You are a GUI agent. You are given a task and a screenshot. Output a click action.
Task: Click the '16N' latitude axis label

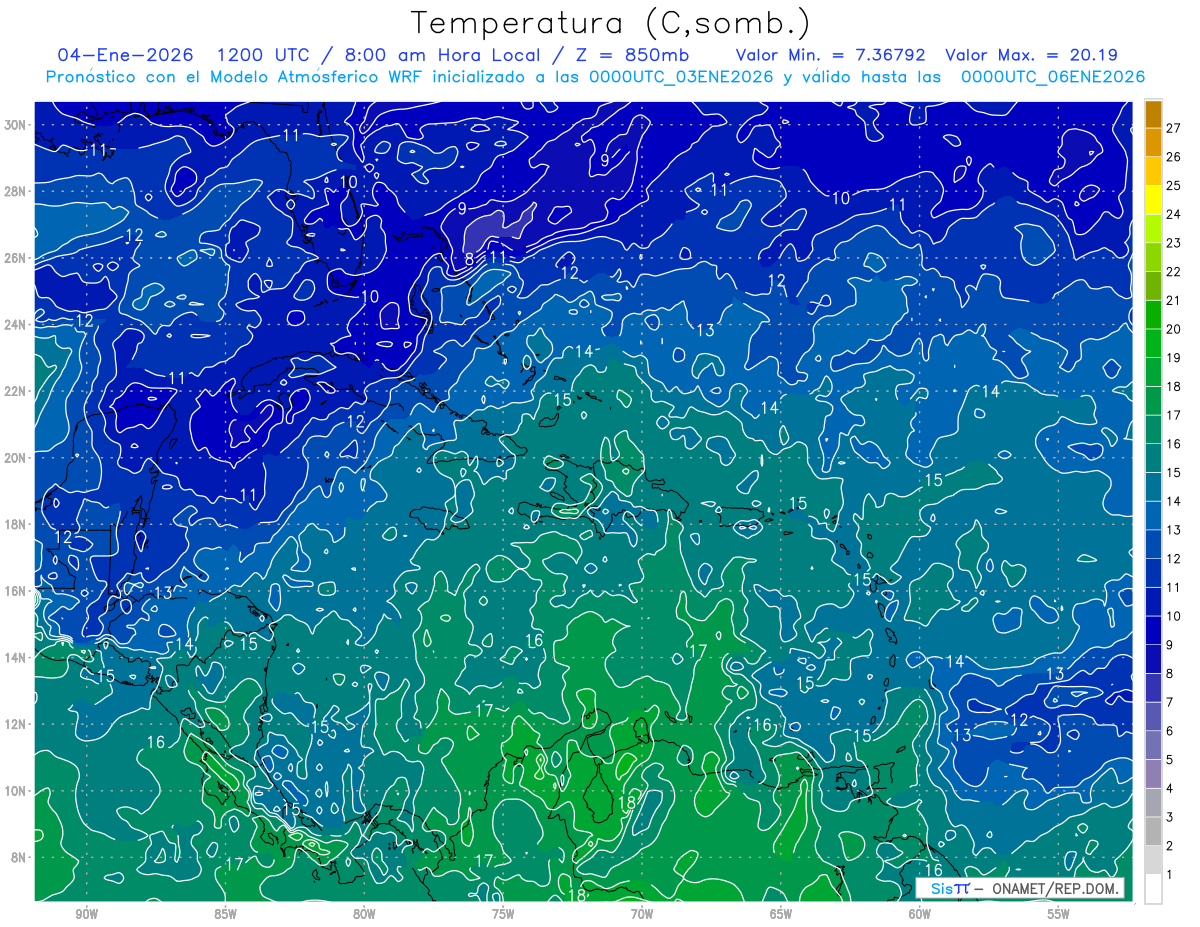pos(16,591)
